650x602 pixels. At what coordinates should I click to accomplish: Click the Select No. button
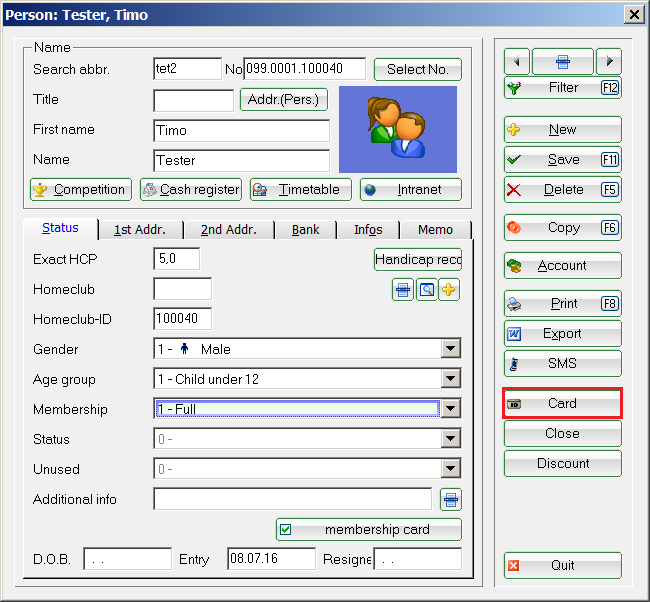tap(417, 69)
